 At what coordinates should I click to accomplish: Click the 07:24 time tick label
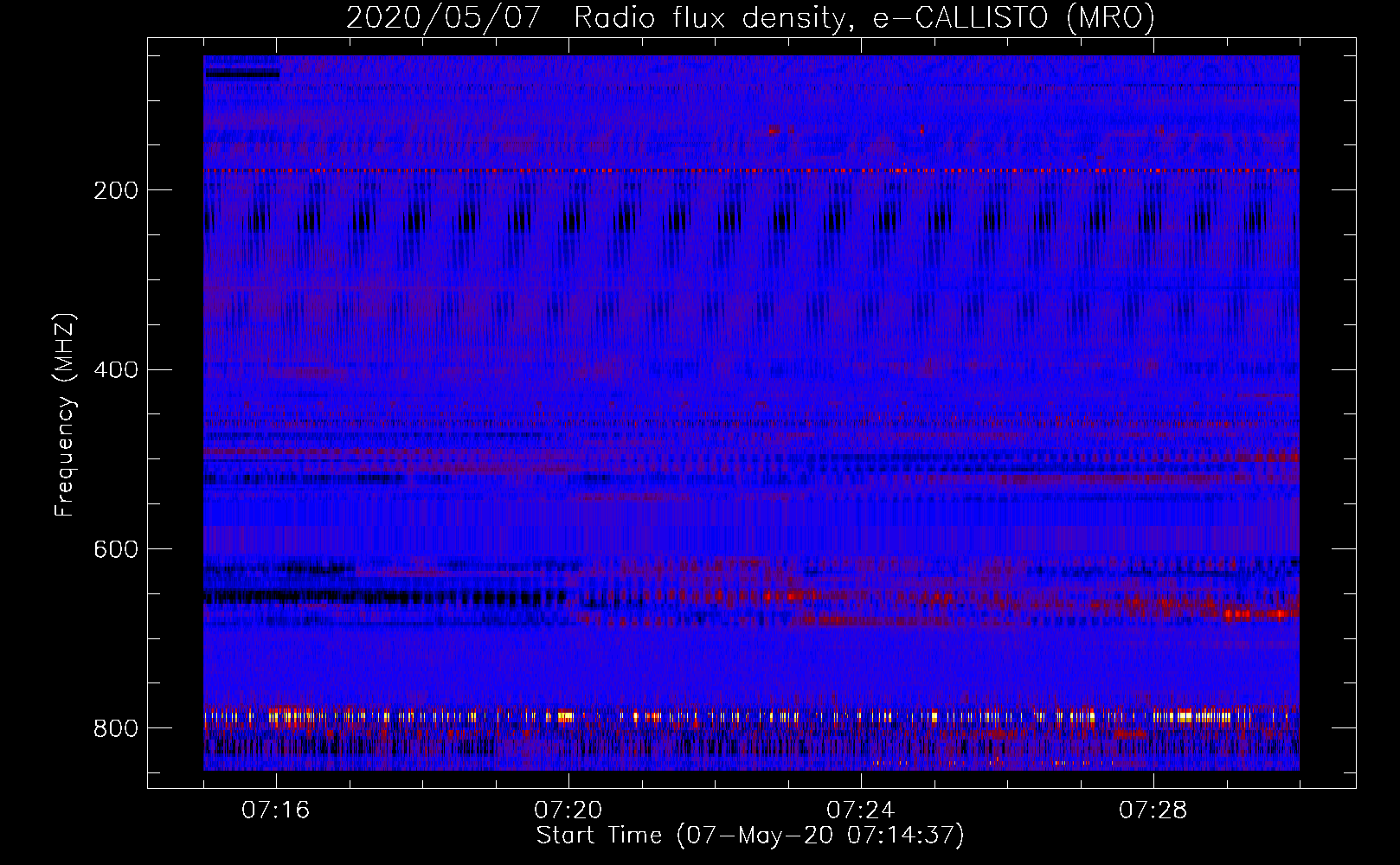coord(861,811)
